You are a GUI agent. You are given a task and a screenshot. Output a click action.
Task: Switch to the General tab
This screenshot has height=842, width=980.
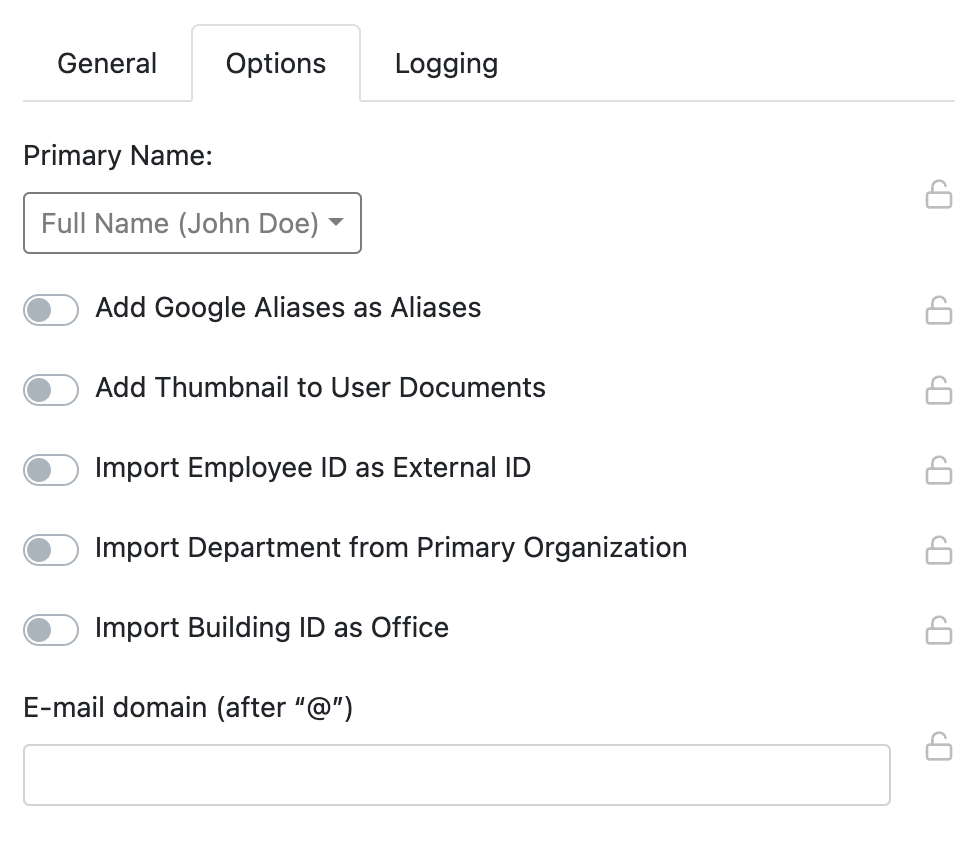(x=107, y=63)
